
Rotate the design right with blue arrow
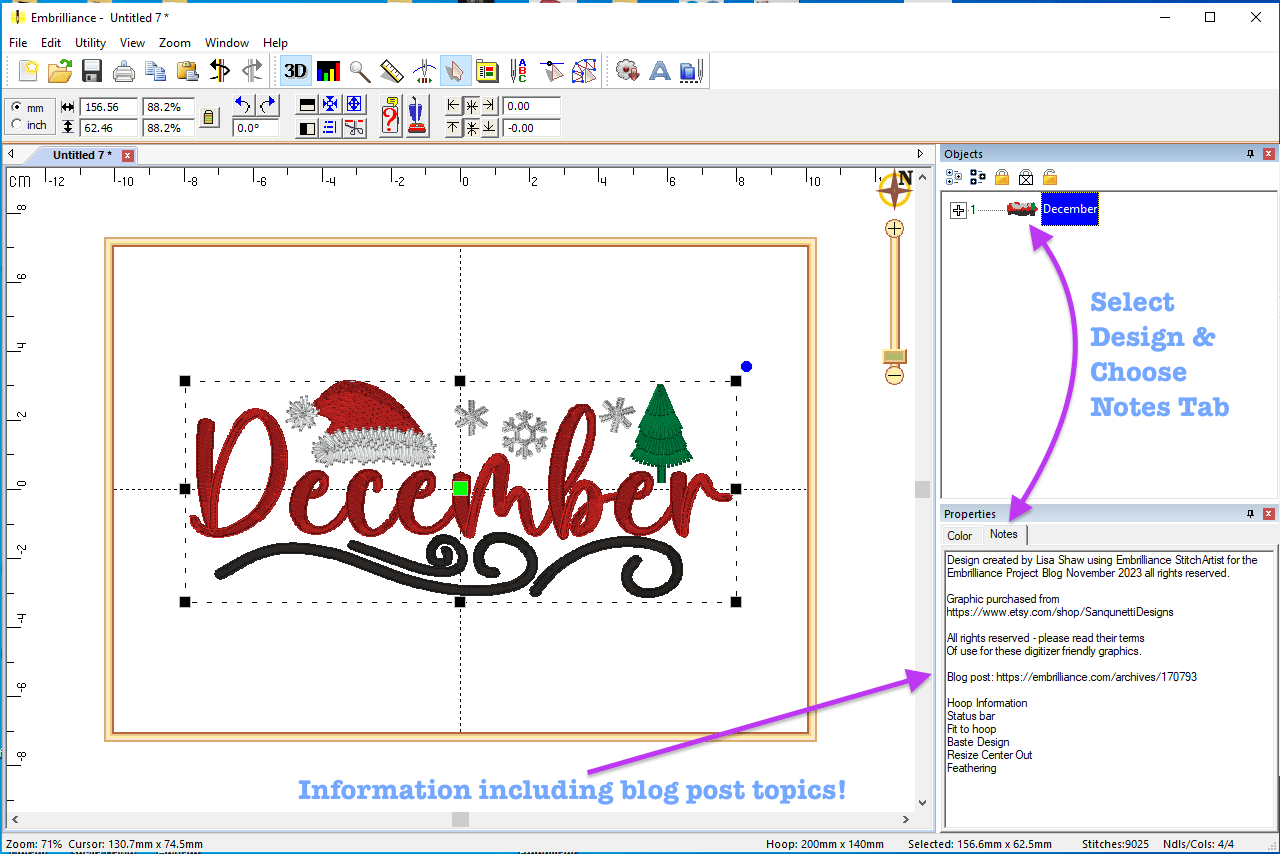click(267, 104)
